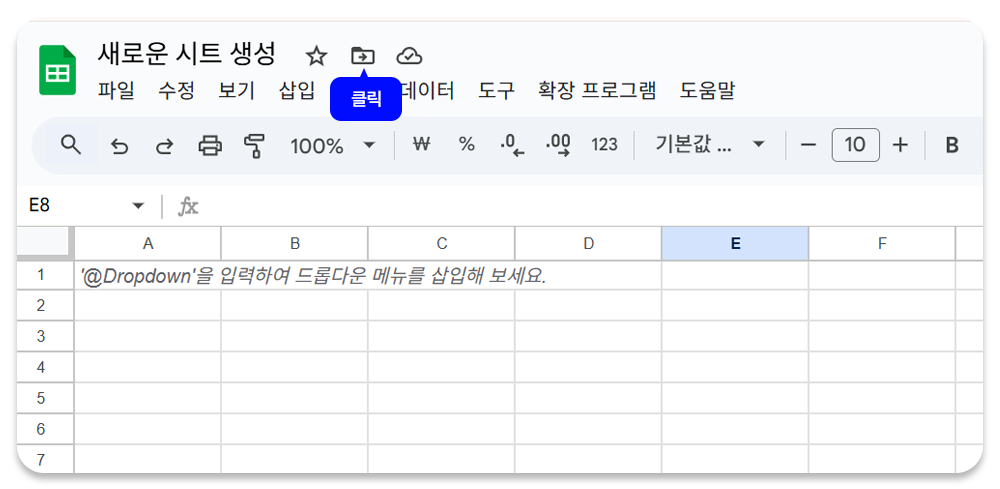Increase font size with the plus button
Image resolution: width=1000 pixels, height=489 pixels.
point(900,145)
